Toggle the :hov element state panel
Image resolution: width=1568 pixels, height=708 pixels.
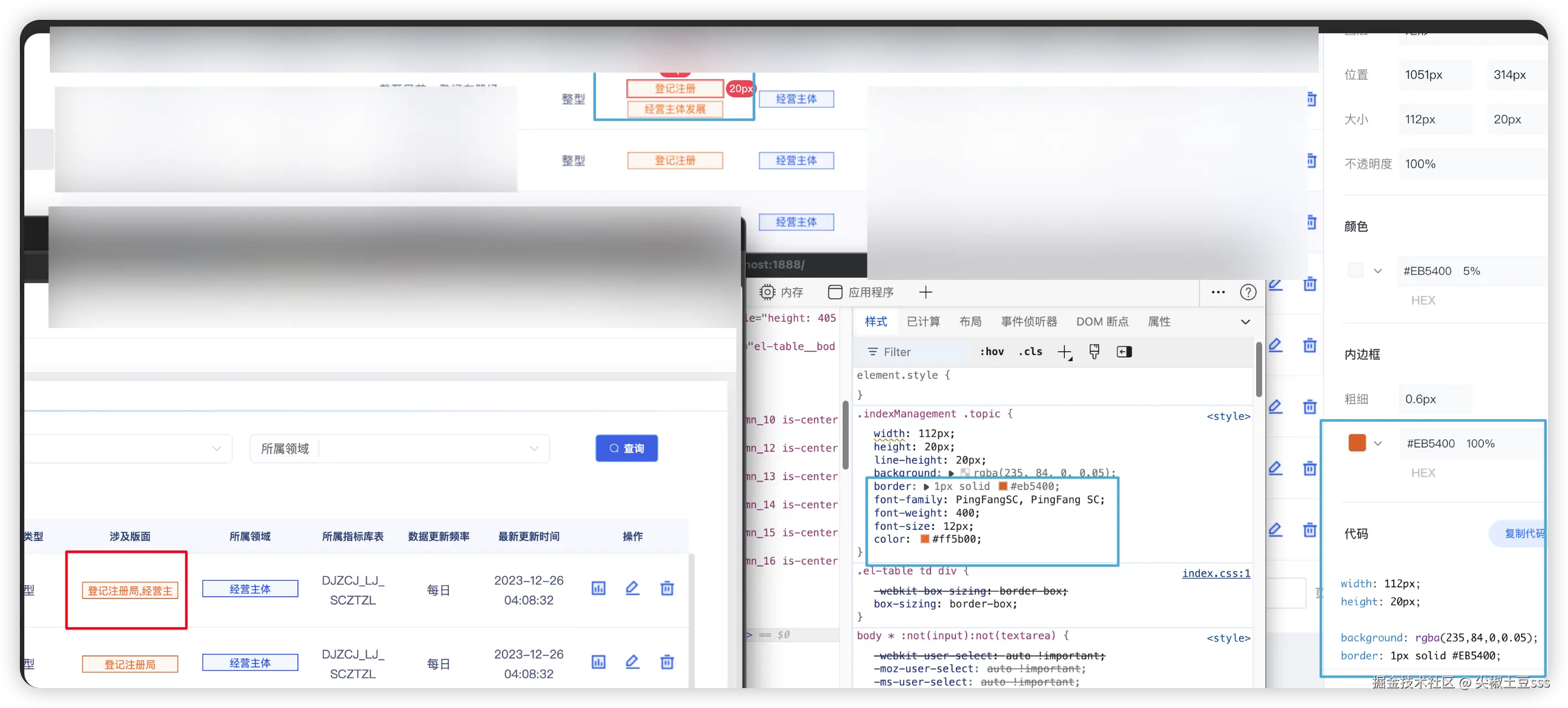991,352
